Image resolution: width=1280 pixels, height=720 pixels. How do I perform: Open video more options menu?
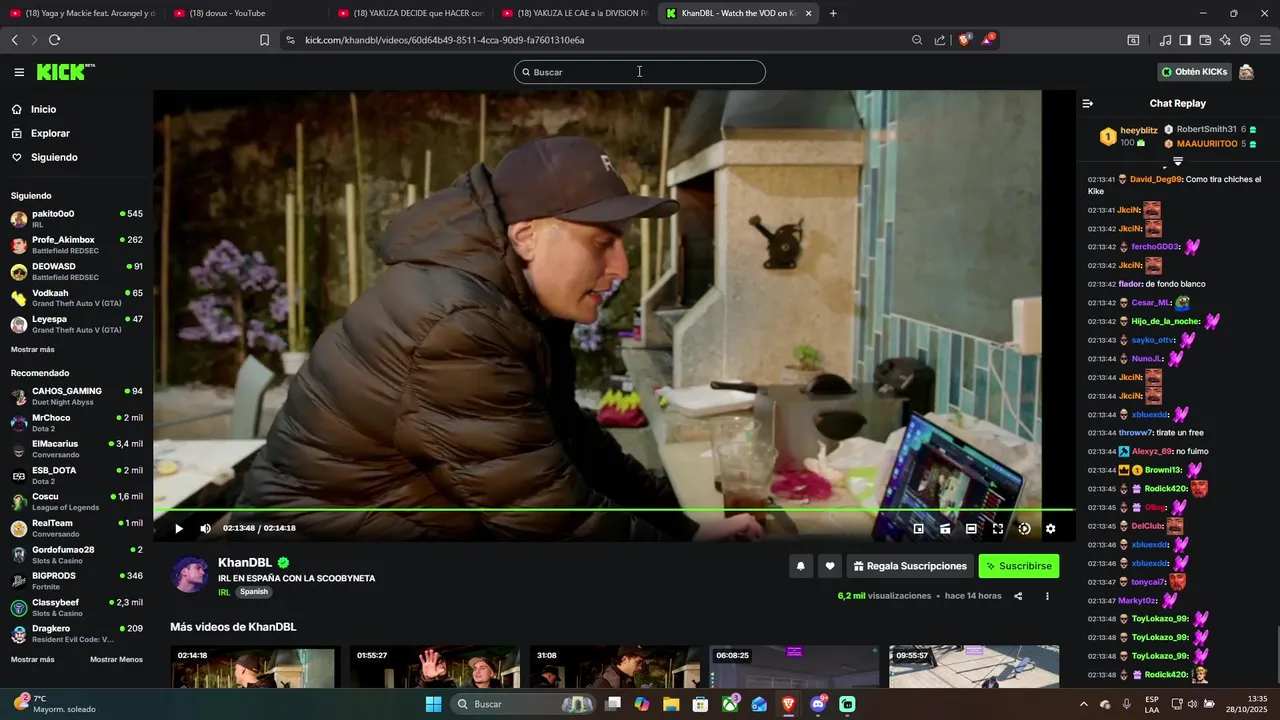click(x=1047, y=596)
